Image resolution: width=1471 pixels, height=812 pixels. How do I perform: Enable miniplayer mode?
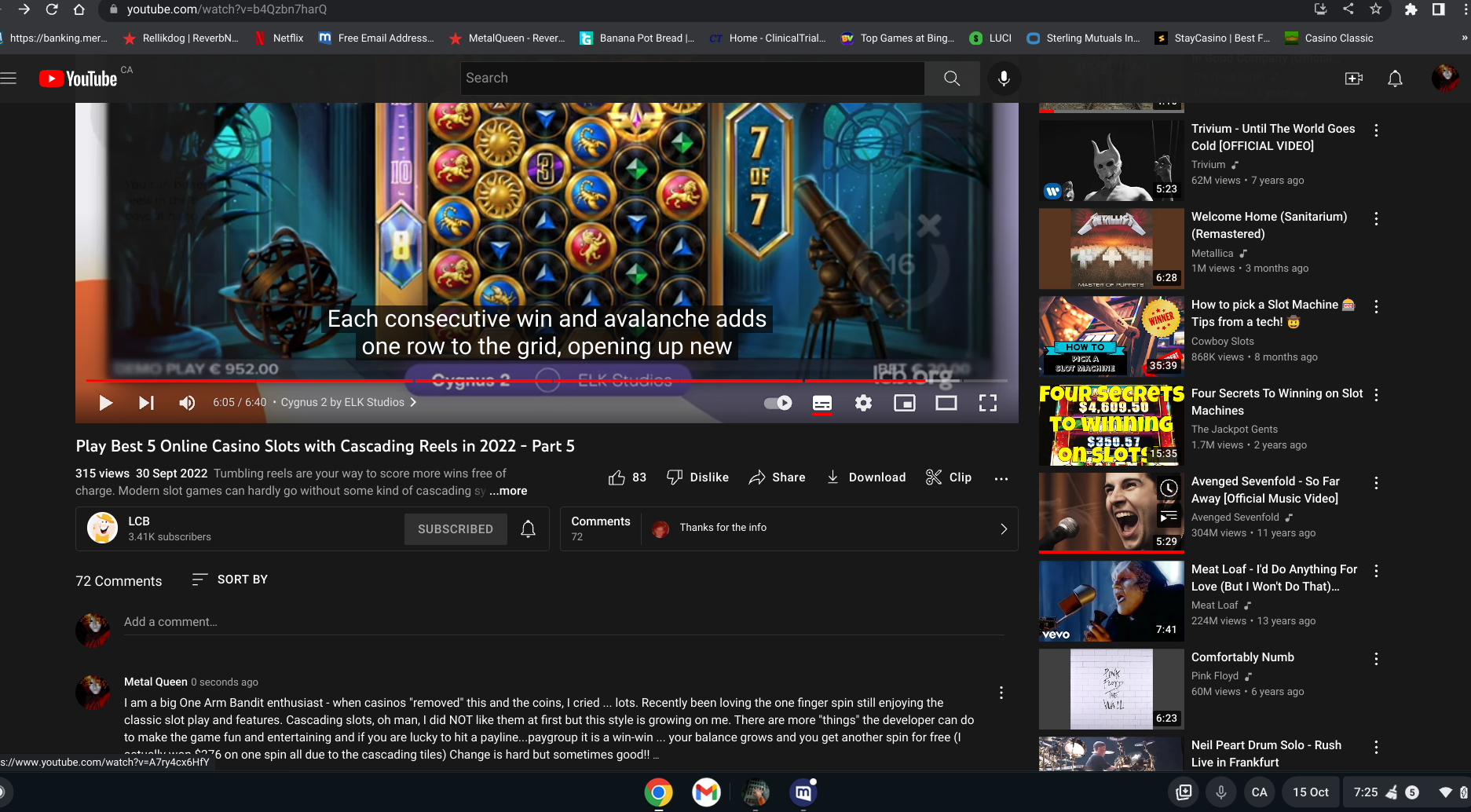[x=905, y=403]
